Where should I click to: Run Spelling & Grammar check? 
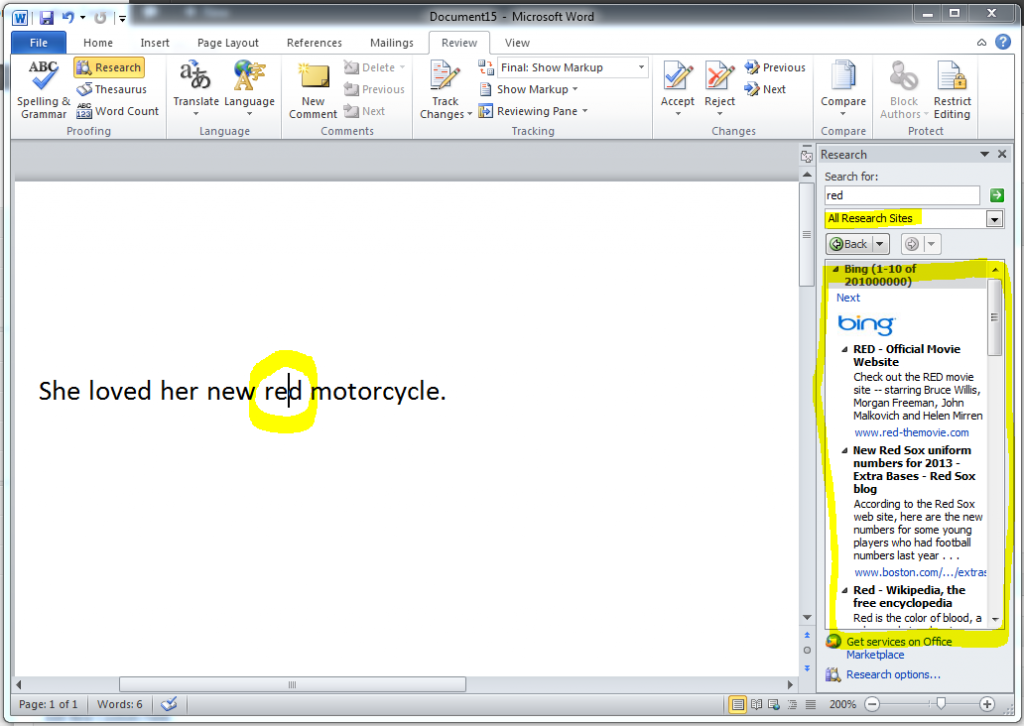[x=43, y=89]
